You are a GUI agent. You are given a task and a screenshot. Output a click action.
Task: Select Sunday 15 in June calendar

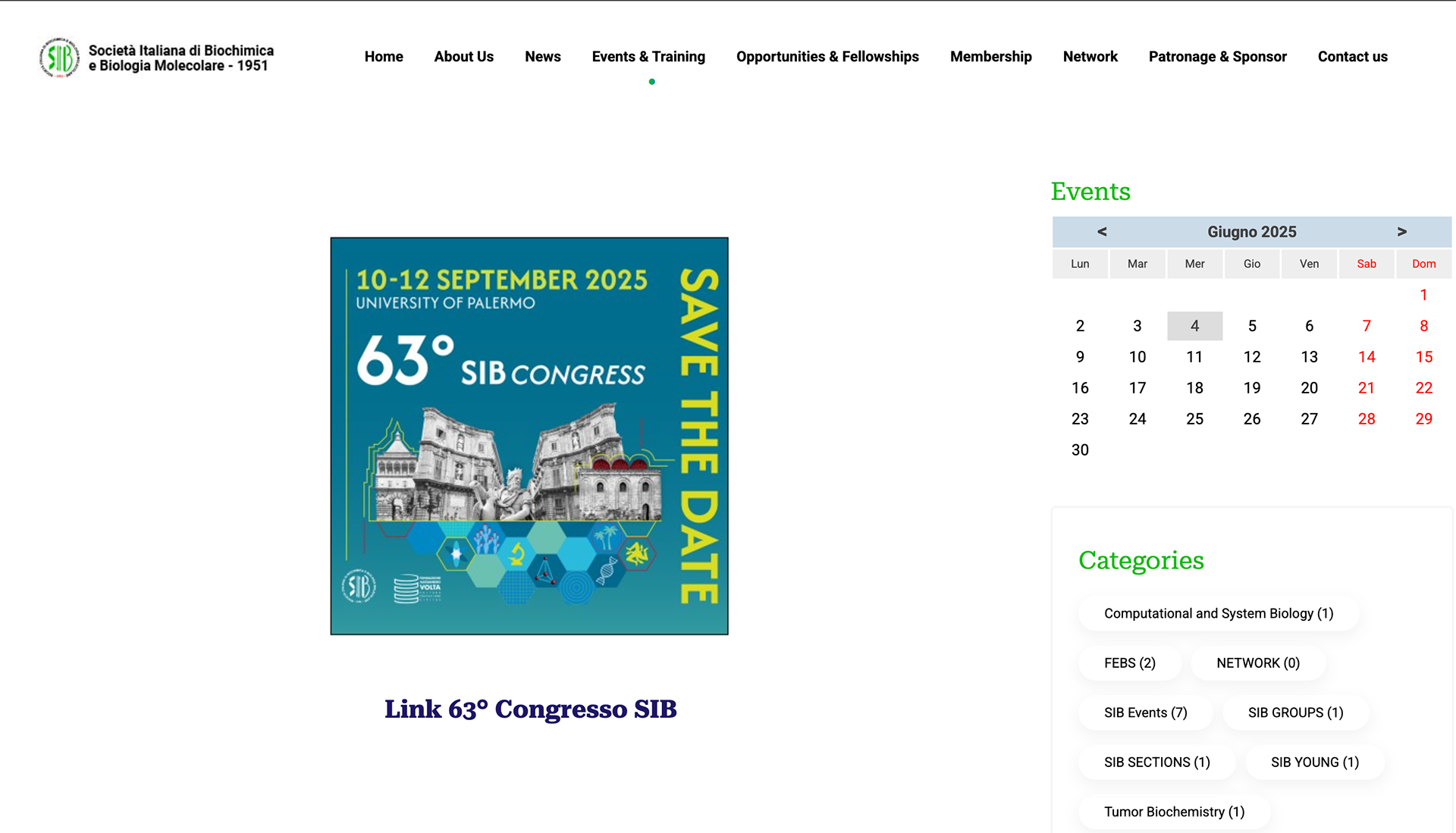coord(1424,357)
